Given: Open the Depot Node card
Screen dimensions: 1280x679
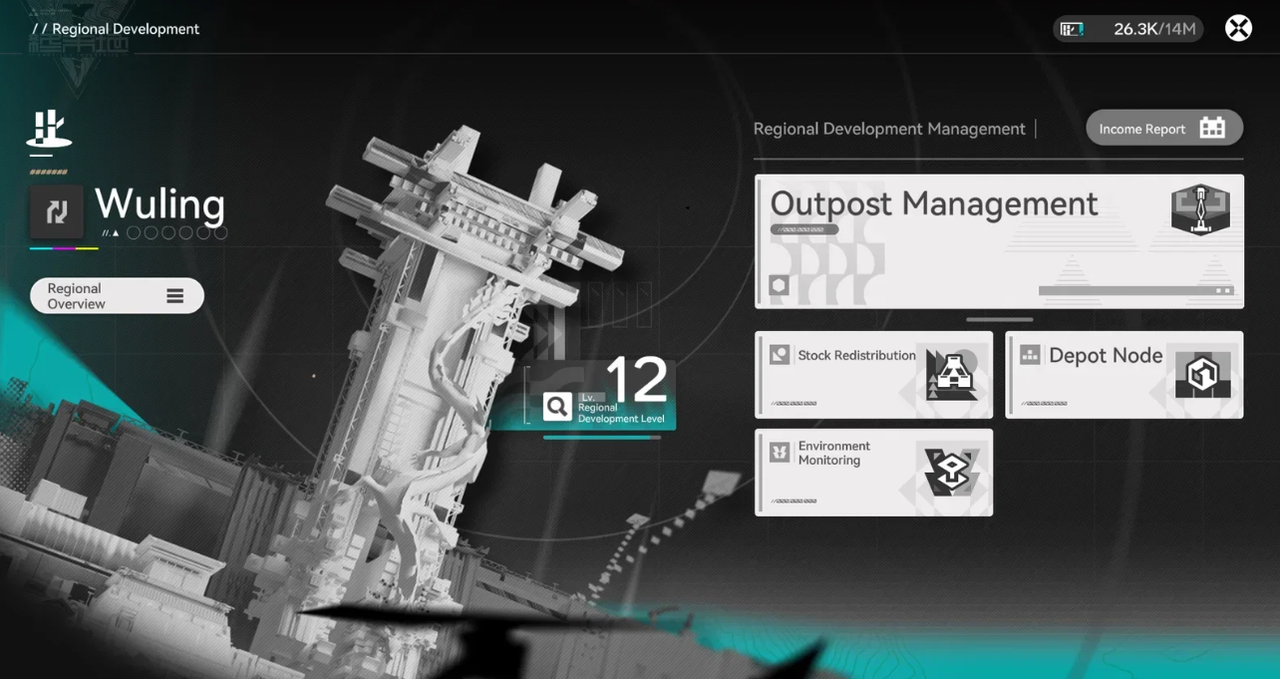Looking at the screenshot, I should pos(1125,375).
